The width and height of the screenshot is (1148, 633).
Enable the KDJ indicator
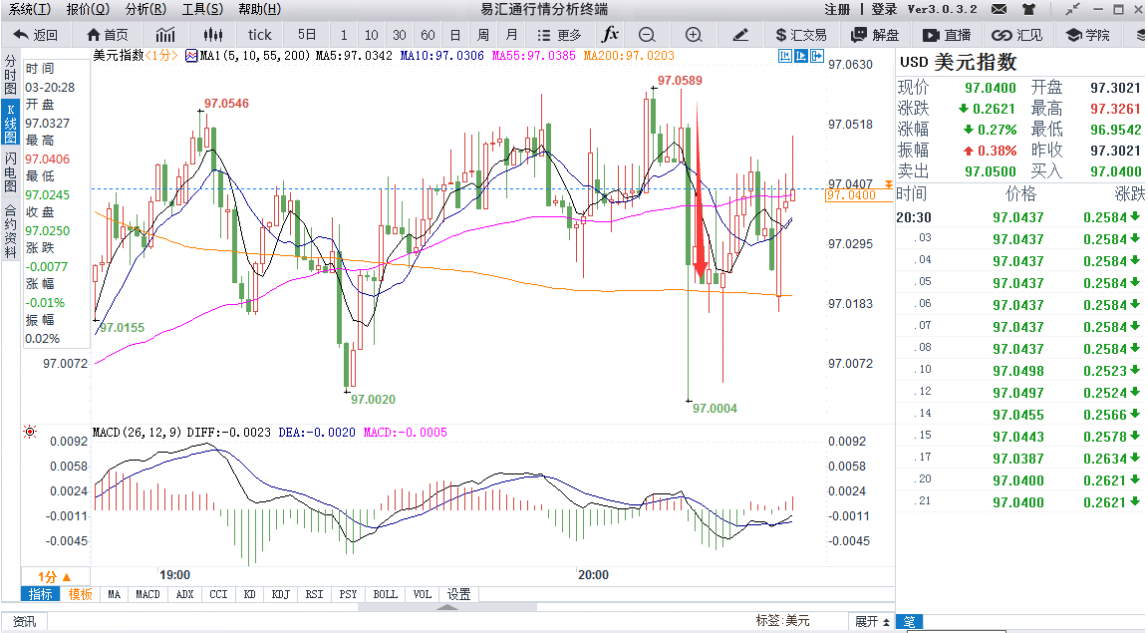[282, 594]
